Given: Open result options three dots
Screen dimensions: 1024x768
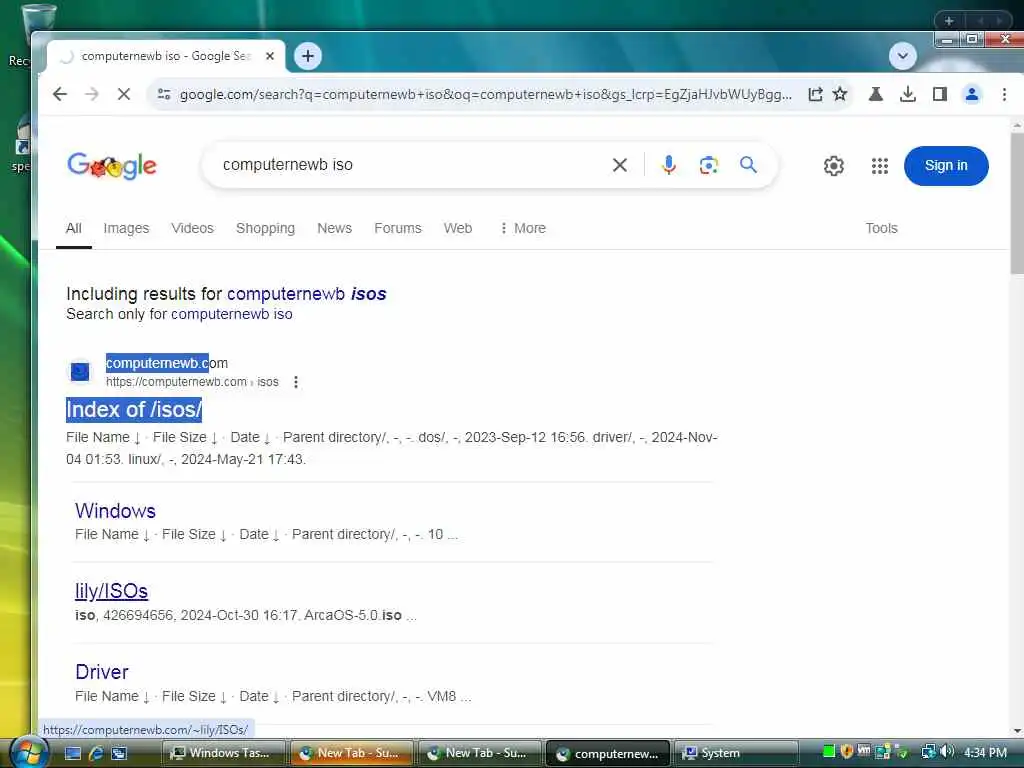Looking at the screenshot, I should (x=296, y=382).
